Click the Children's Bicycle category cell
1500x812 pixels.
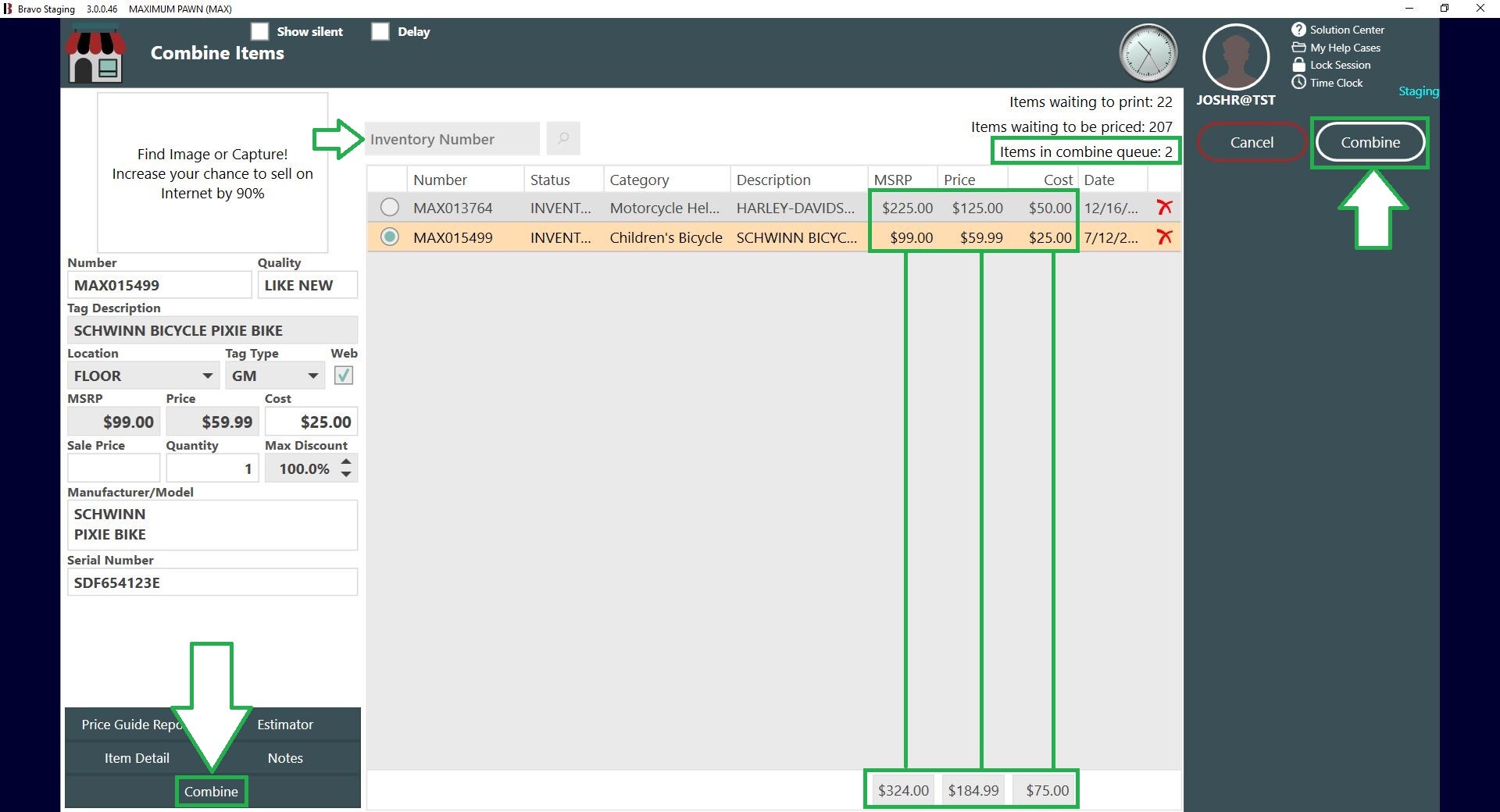(x=666, y=237)
